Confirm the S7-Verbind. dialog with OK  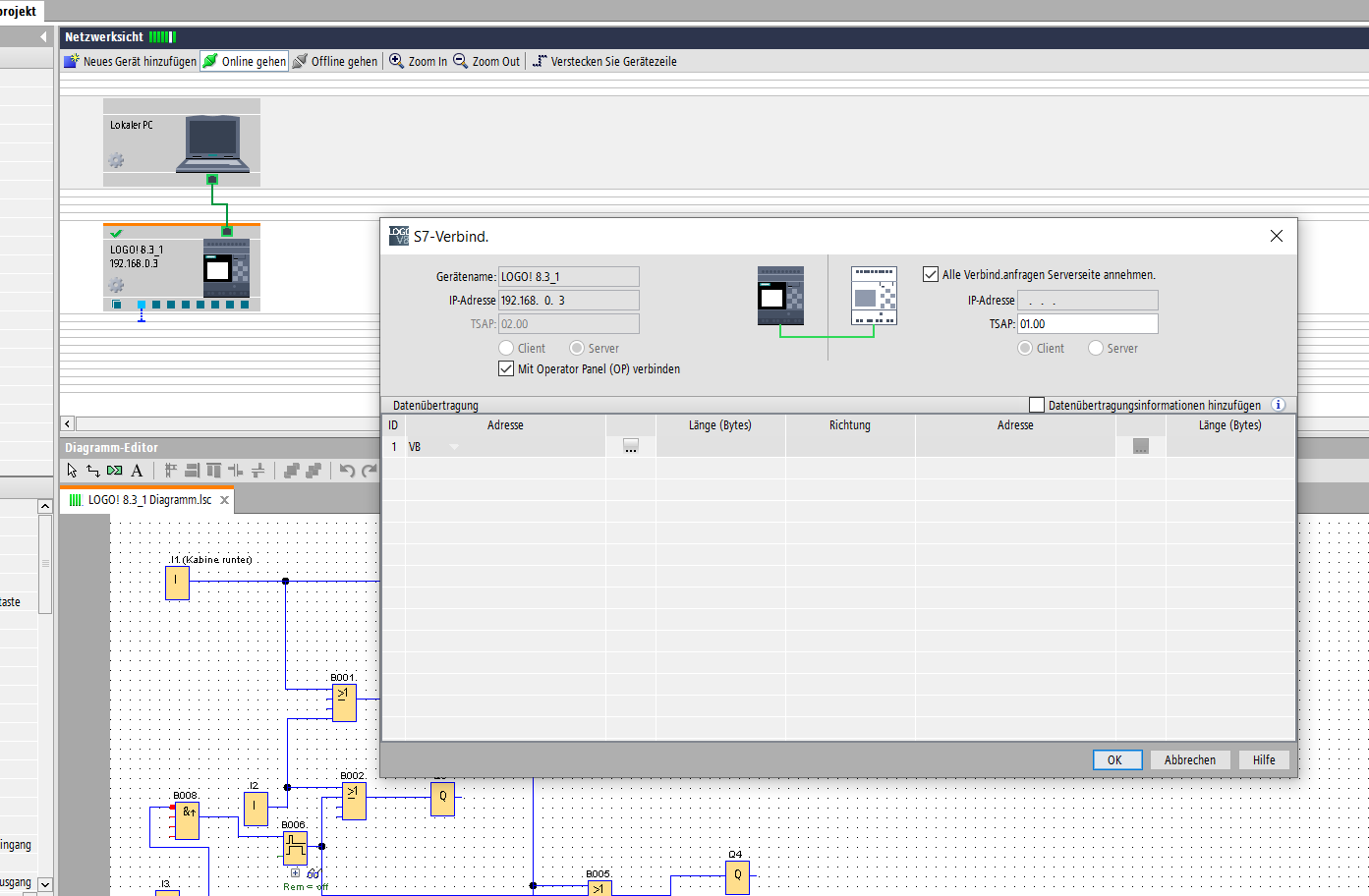pyautogui.click(x=1117, y=759)
